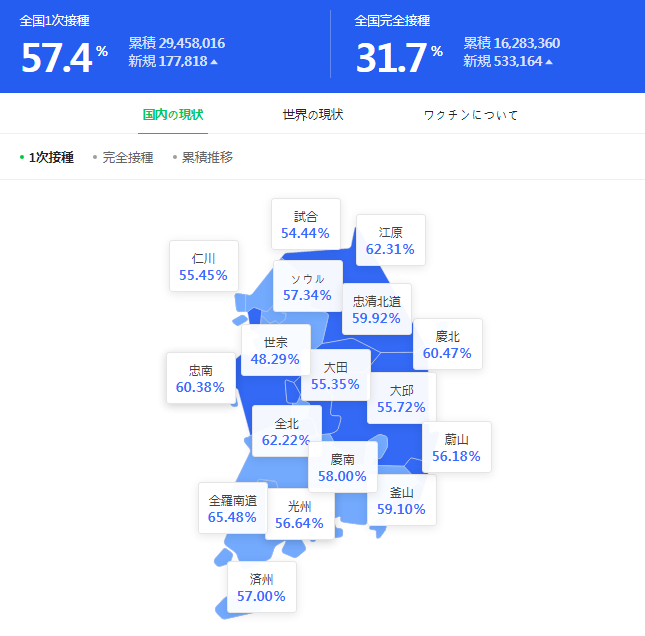Switch to the 世界の現状 tab

coord(313,115)
